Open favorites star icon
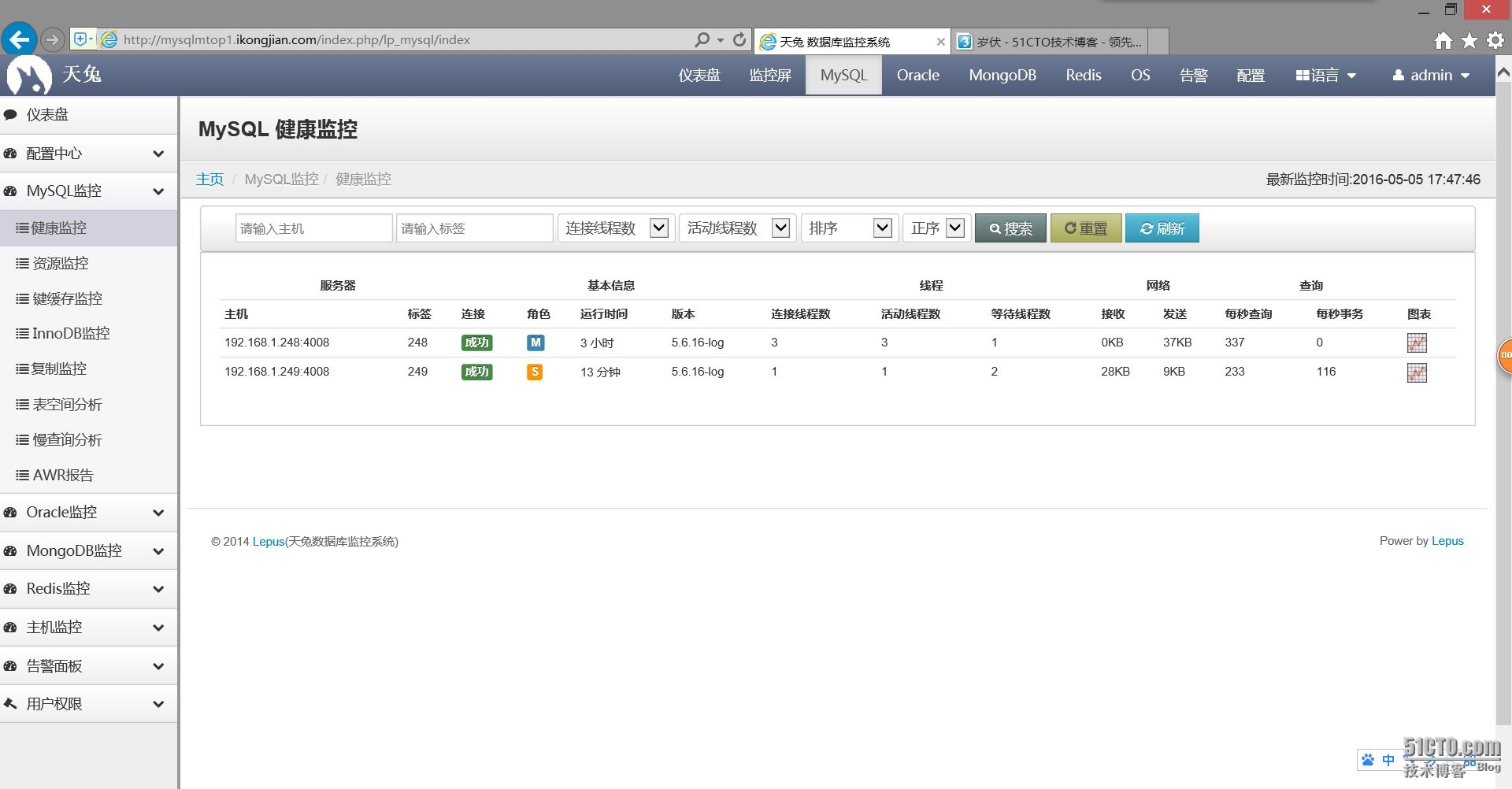1512x789 pixels. tap(1469, 41)
